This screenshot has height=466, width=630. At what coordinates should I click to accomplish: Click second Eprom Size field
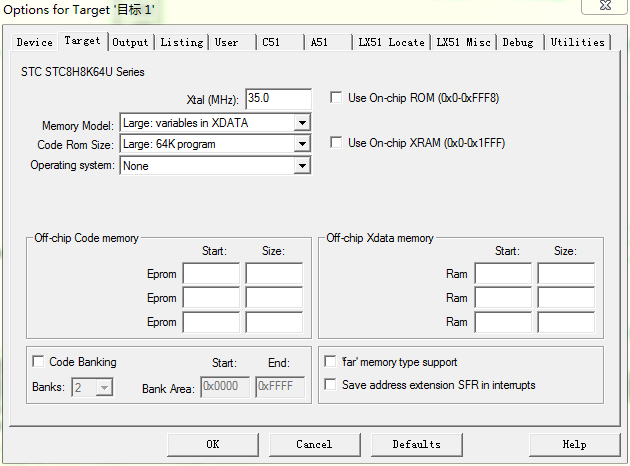(x=274, y=298)
